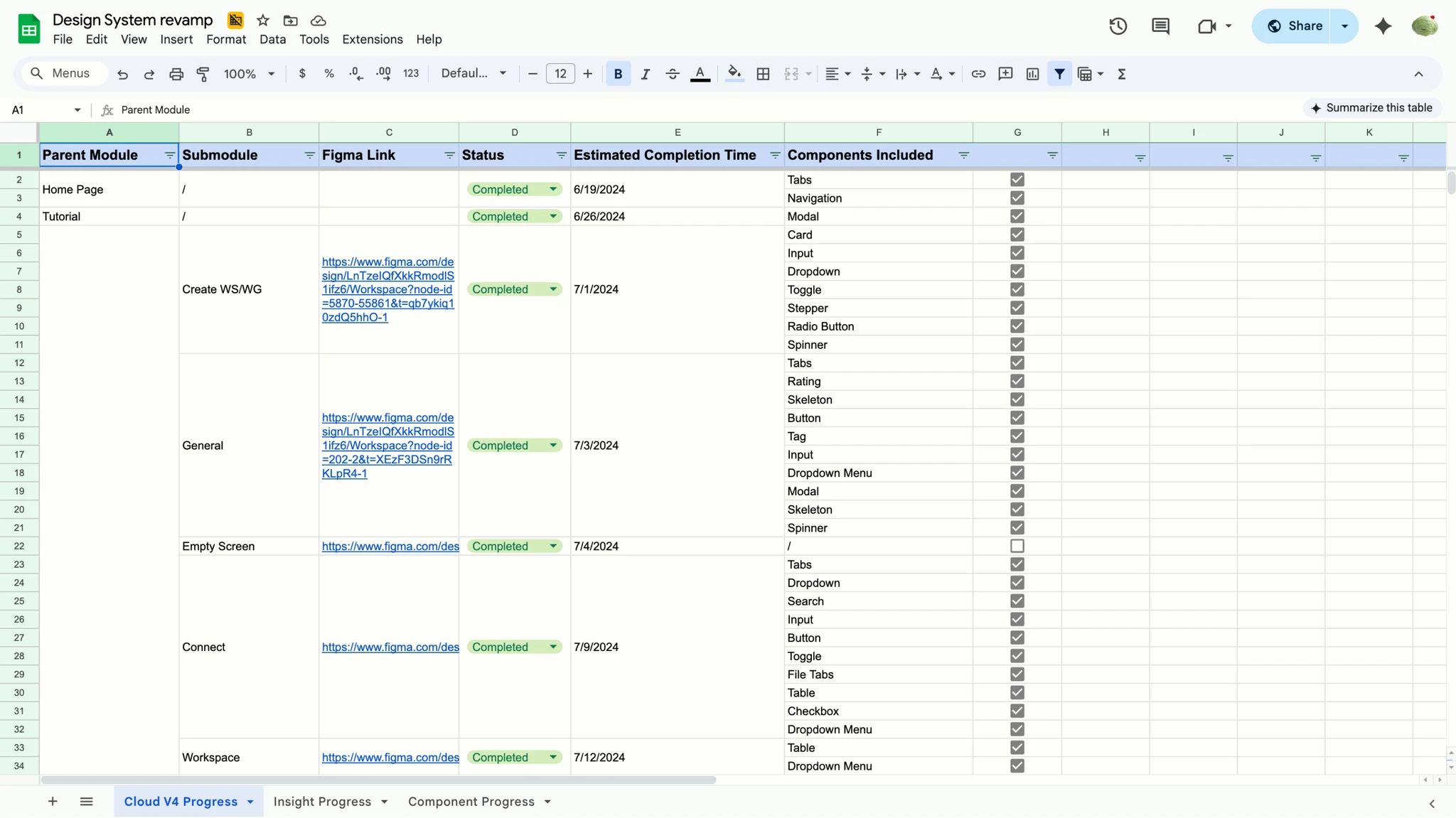
Task: Open comments panel icon
Action: [x=1160, y=26]
